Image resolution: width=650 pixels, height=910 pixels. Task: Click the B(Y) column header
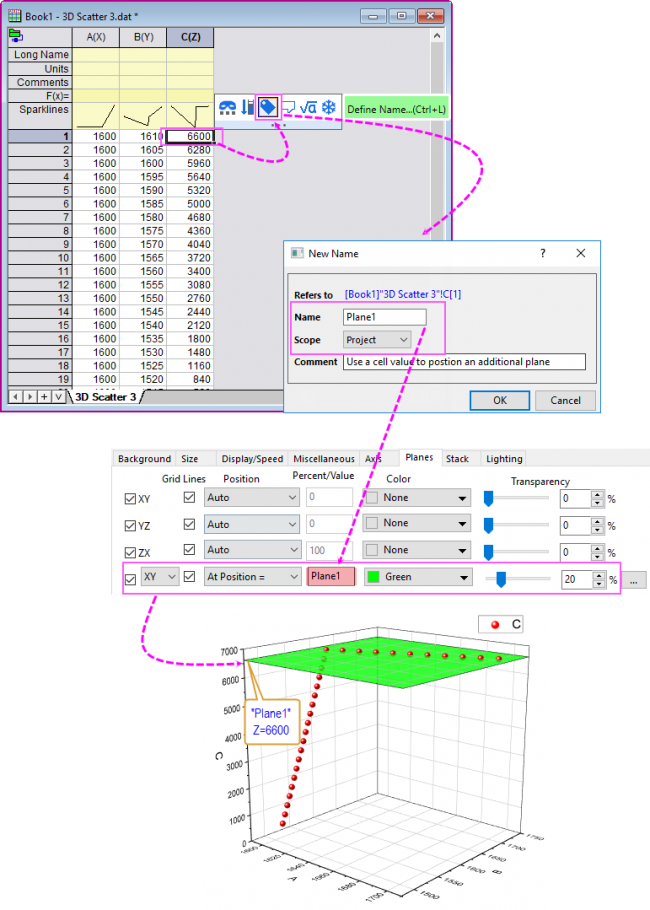click(x=143, y=37)
